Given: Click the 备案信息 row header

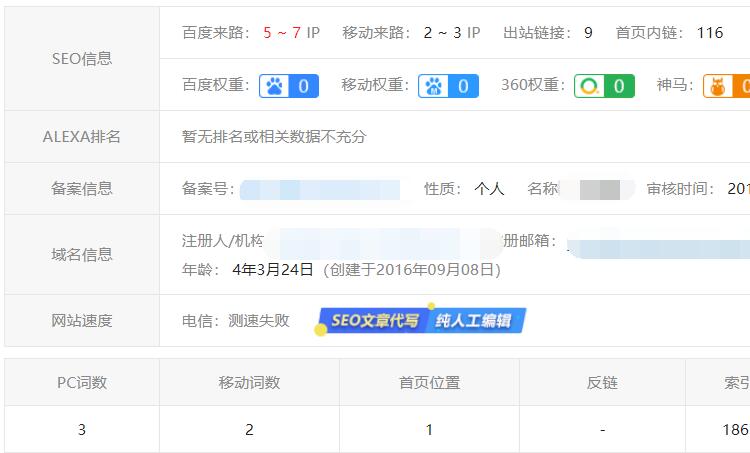Looking at the screenshot, I should pos(82,188).
